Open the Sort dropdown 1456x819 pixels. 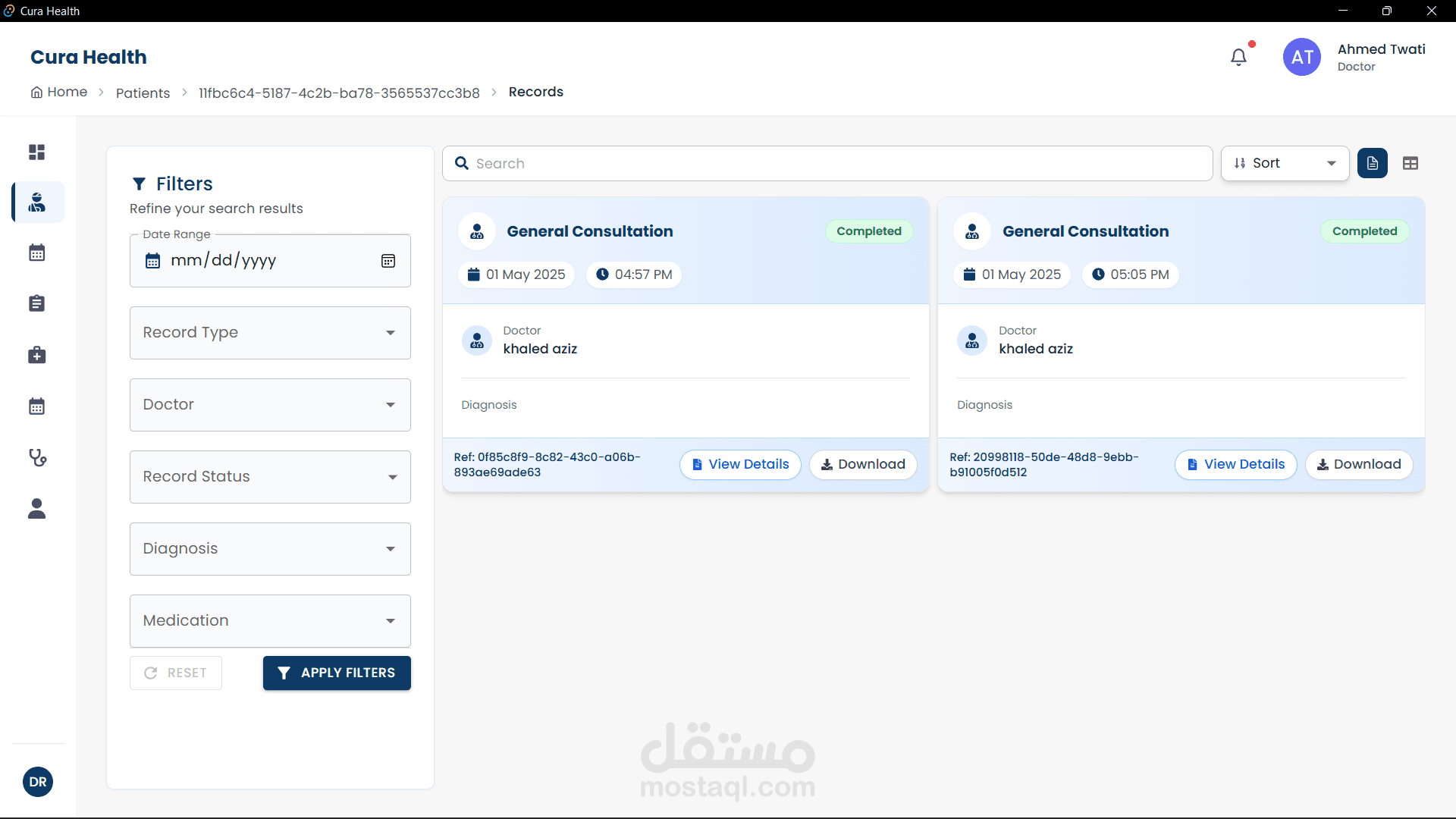pos(1285,163)
